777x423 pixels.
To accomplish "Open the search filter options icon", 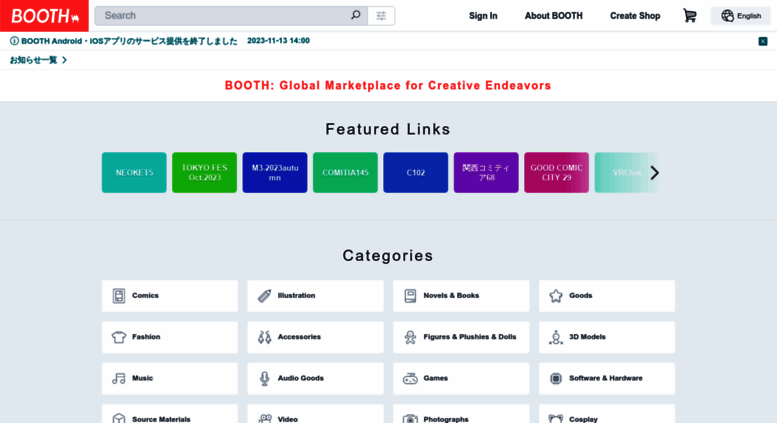I will (381, 16).
